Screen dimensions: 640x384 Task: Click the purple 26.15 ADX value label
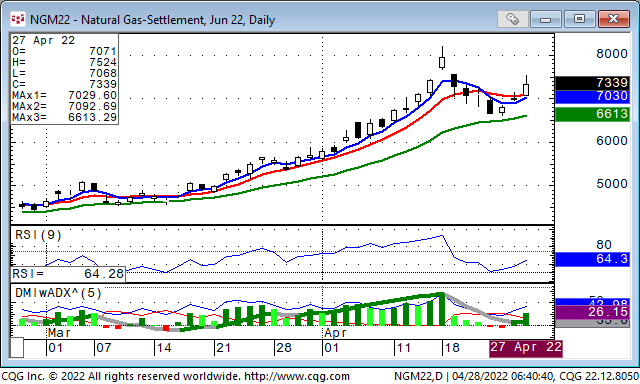coord(592,312)
